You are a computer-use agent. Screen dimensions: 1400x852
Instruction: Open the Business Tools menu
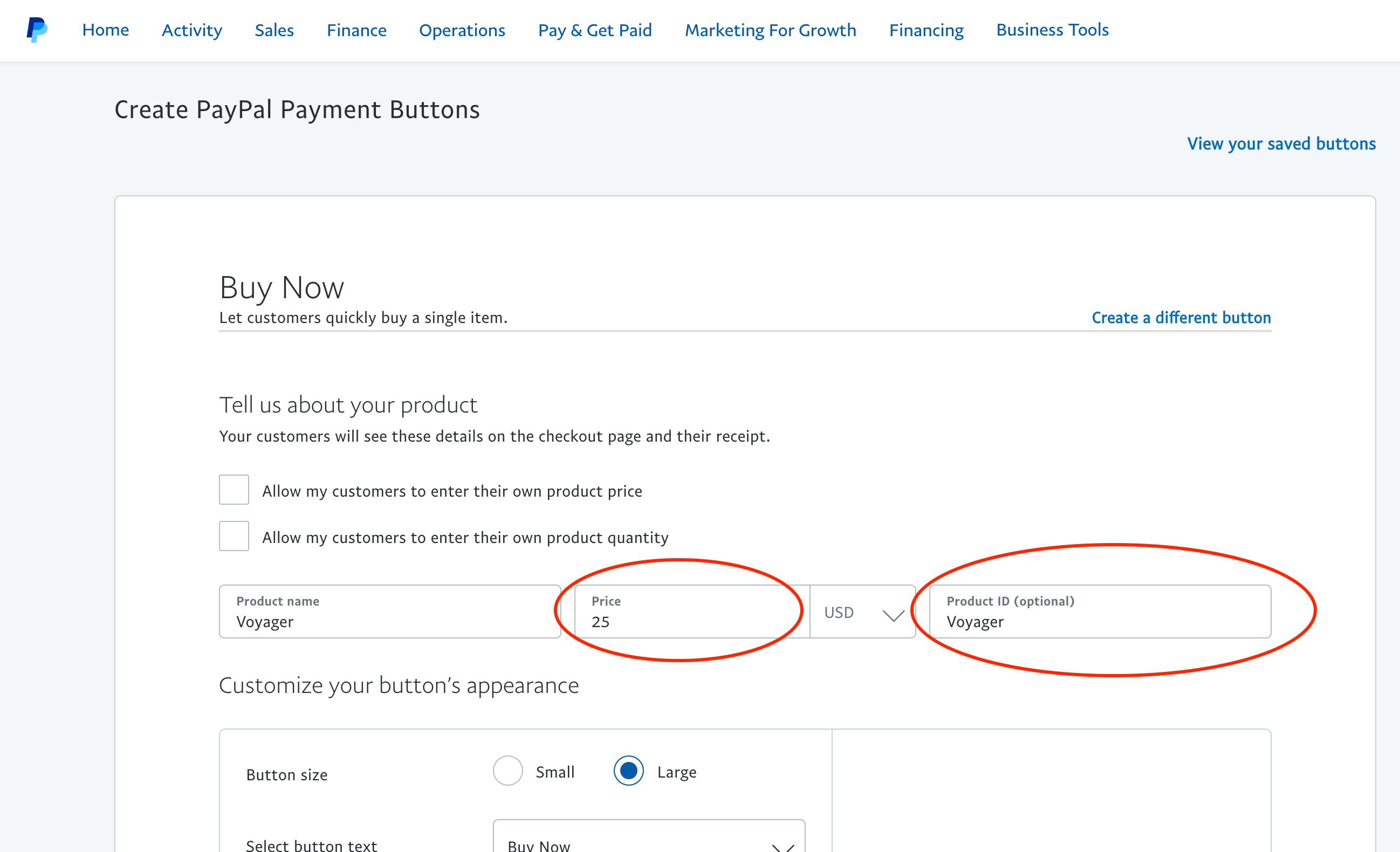click(1052, 30)
